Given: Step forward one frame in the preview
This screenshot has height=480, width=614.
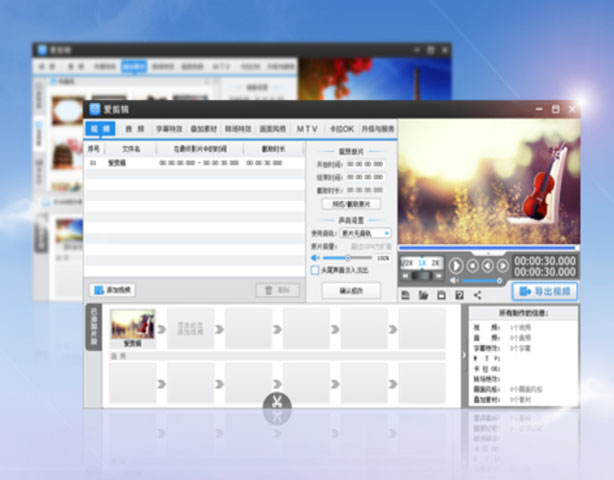Looking at the screenshot, I should pyautogui.click(x=502, y=266).
